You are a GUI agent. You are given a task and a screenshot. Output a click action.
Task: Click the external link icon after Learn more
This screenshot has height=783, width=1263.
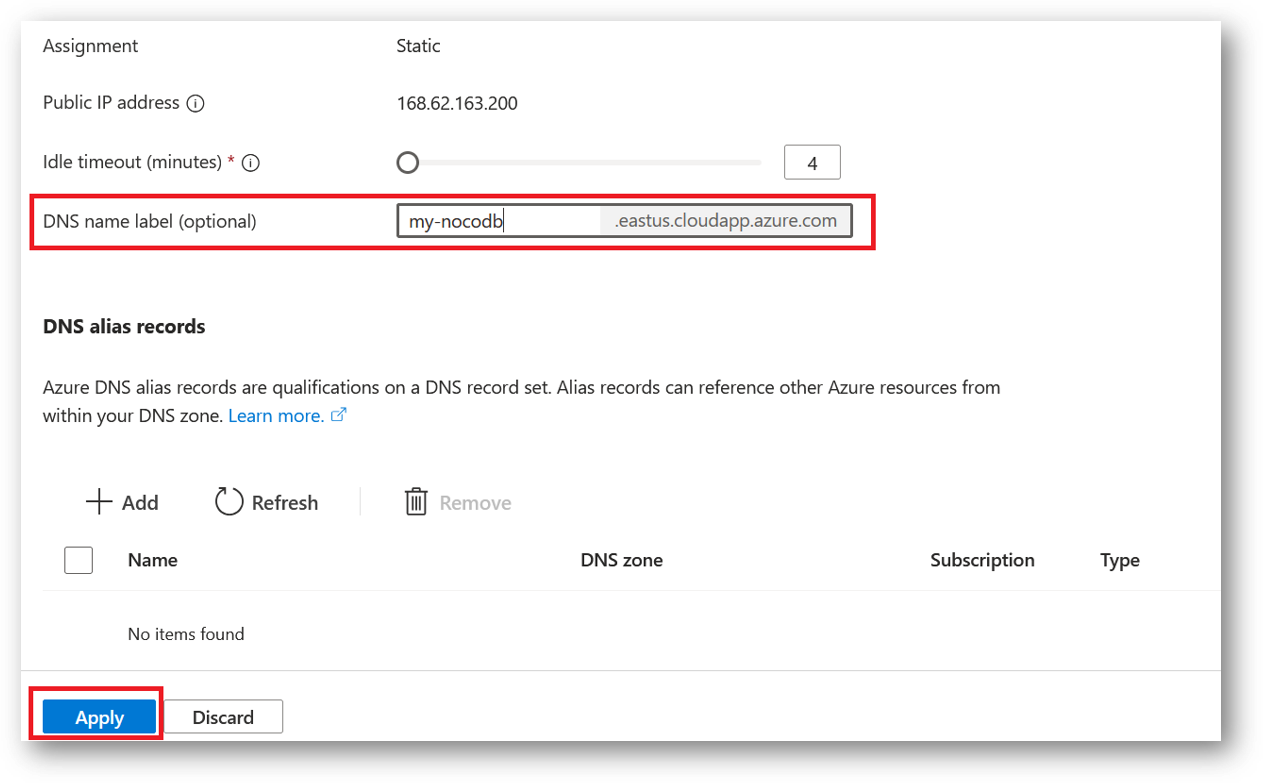338,415
